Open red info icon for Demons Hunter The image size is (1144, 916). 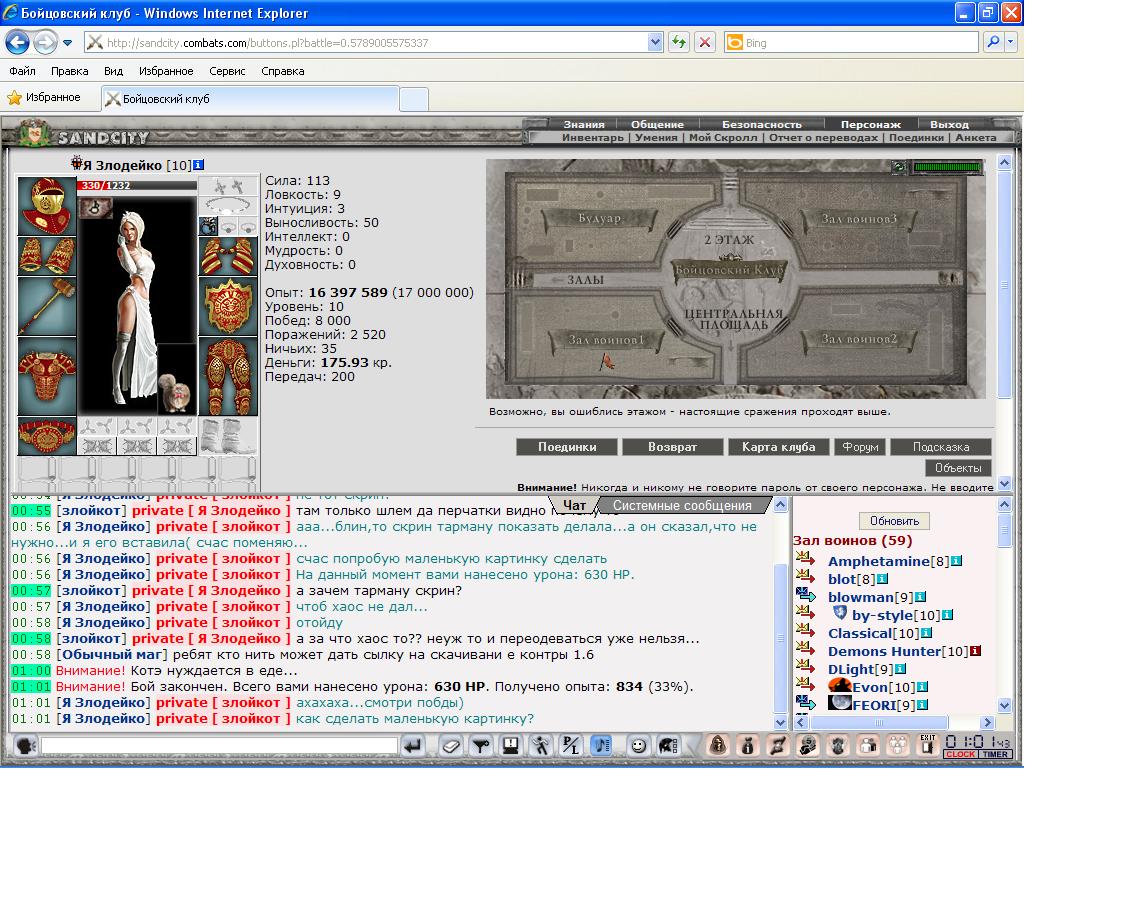[975, 651]
